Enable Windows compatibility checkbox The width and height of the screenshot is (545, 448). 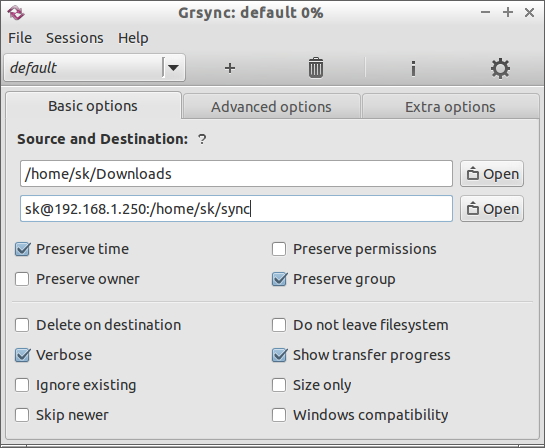pyautogui.click(x=279, y=415)
